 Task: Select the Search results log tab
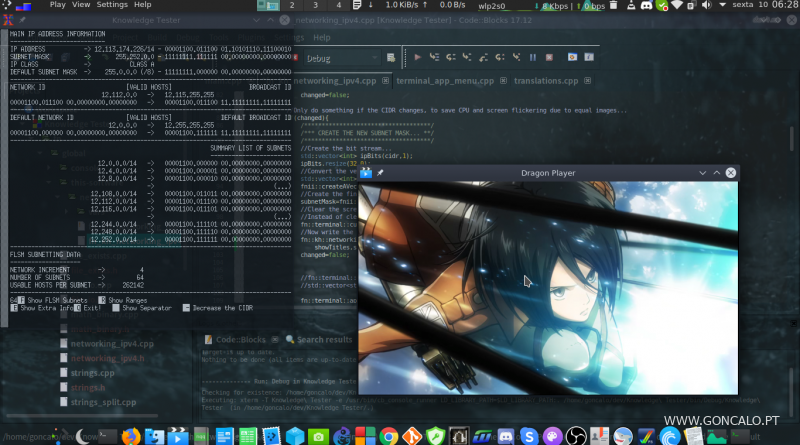pyautogui.click(x=319, y=339)
